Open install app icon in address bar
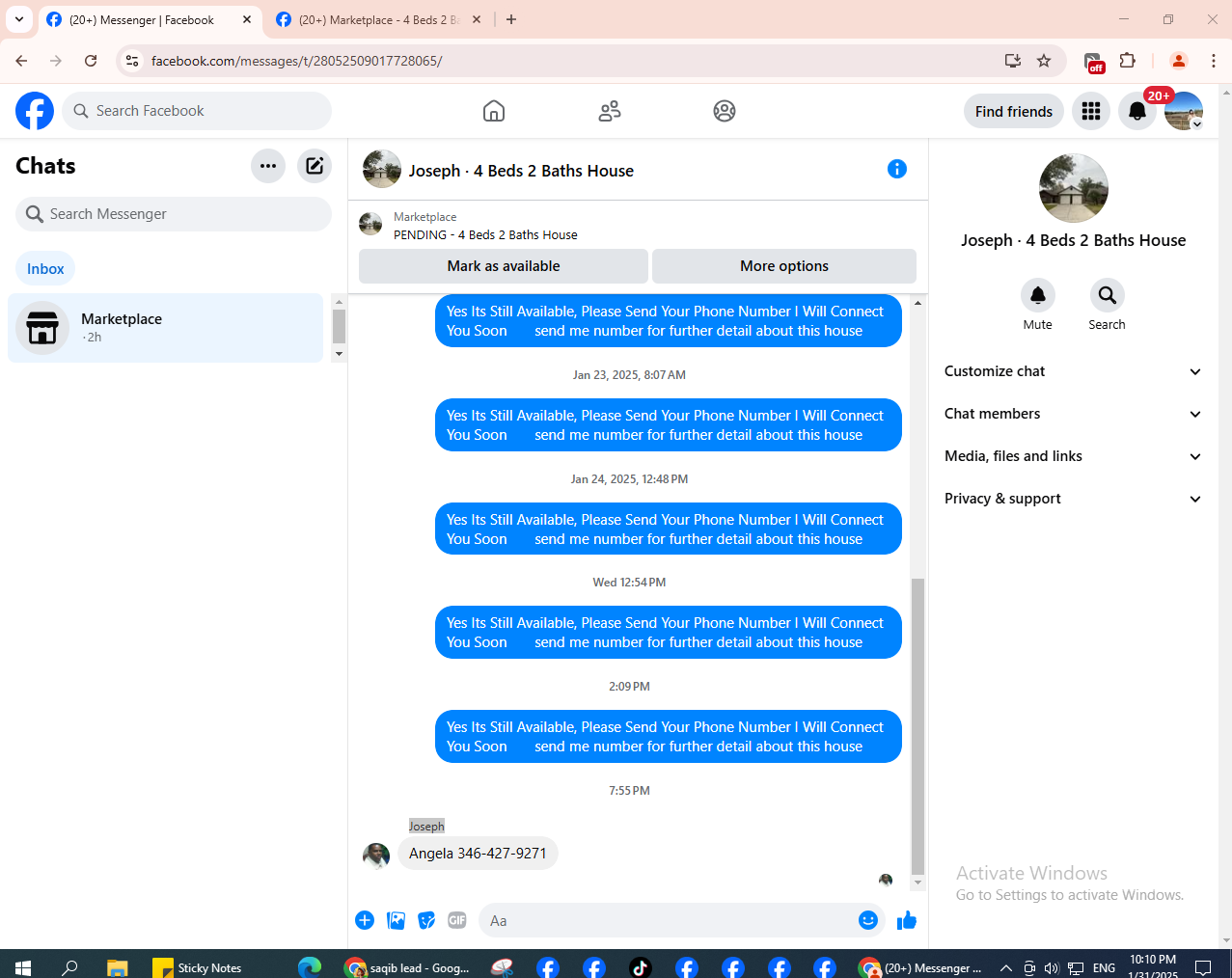This screenshot has width=1232, height=978. tap(1013, 61)
